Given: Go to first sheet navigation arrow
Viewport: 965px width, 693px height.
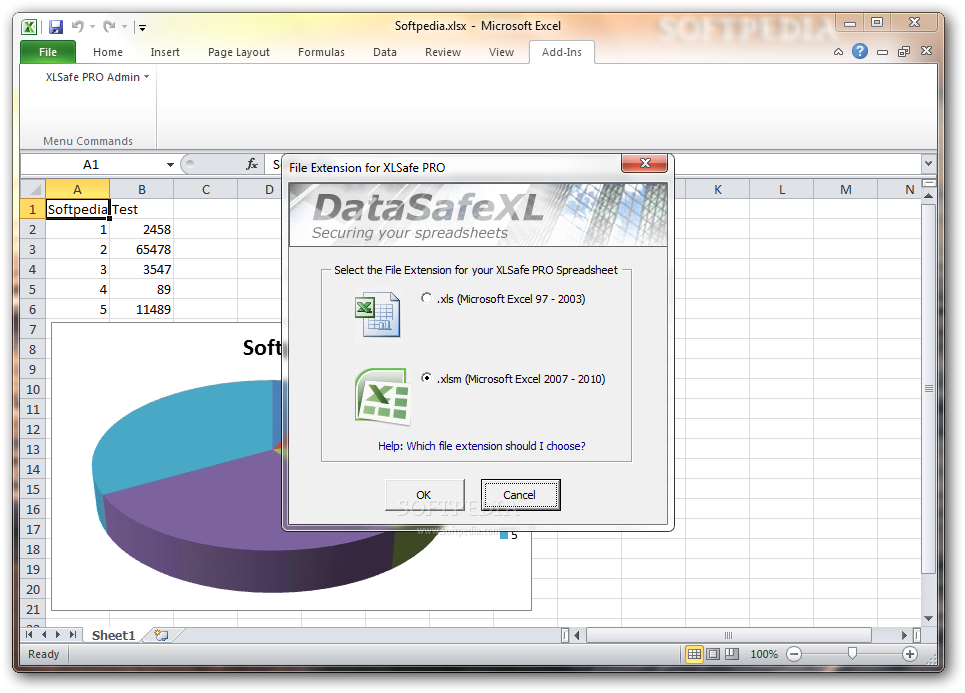Looking at the screenshot, I should coord(29,635).
